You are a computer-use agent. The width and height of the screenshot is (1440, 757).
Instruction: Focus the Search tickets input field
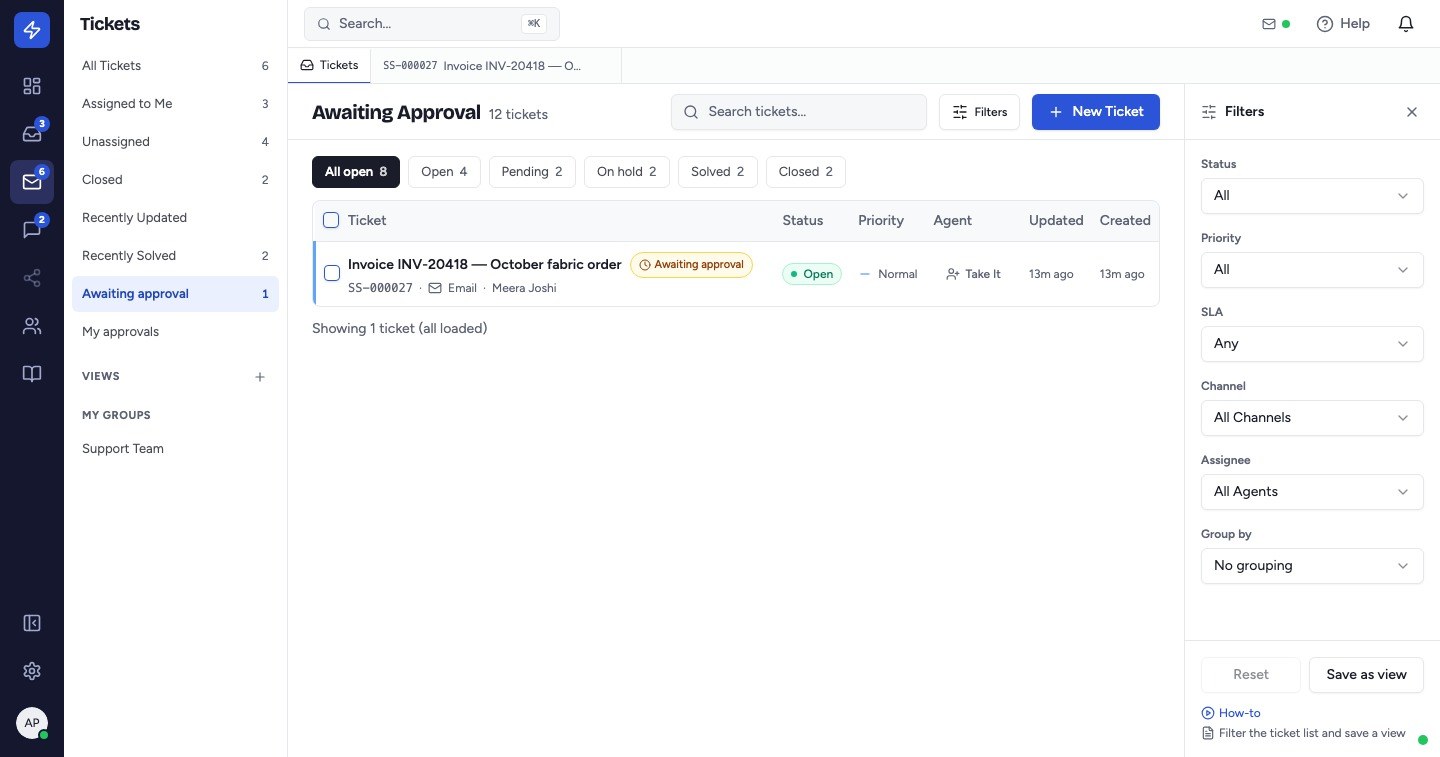[x=799, y=112]
